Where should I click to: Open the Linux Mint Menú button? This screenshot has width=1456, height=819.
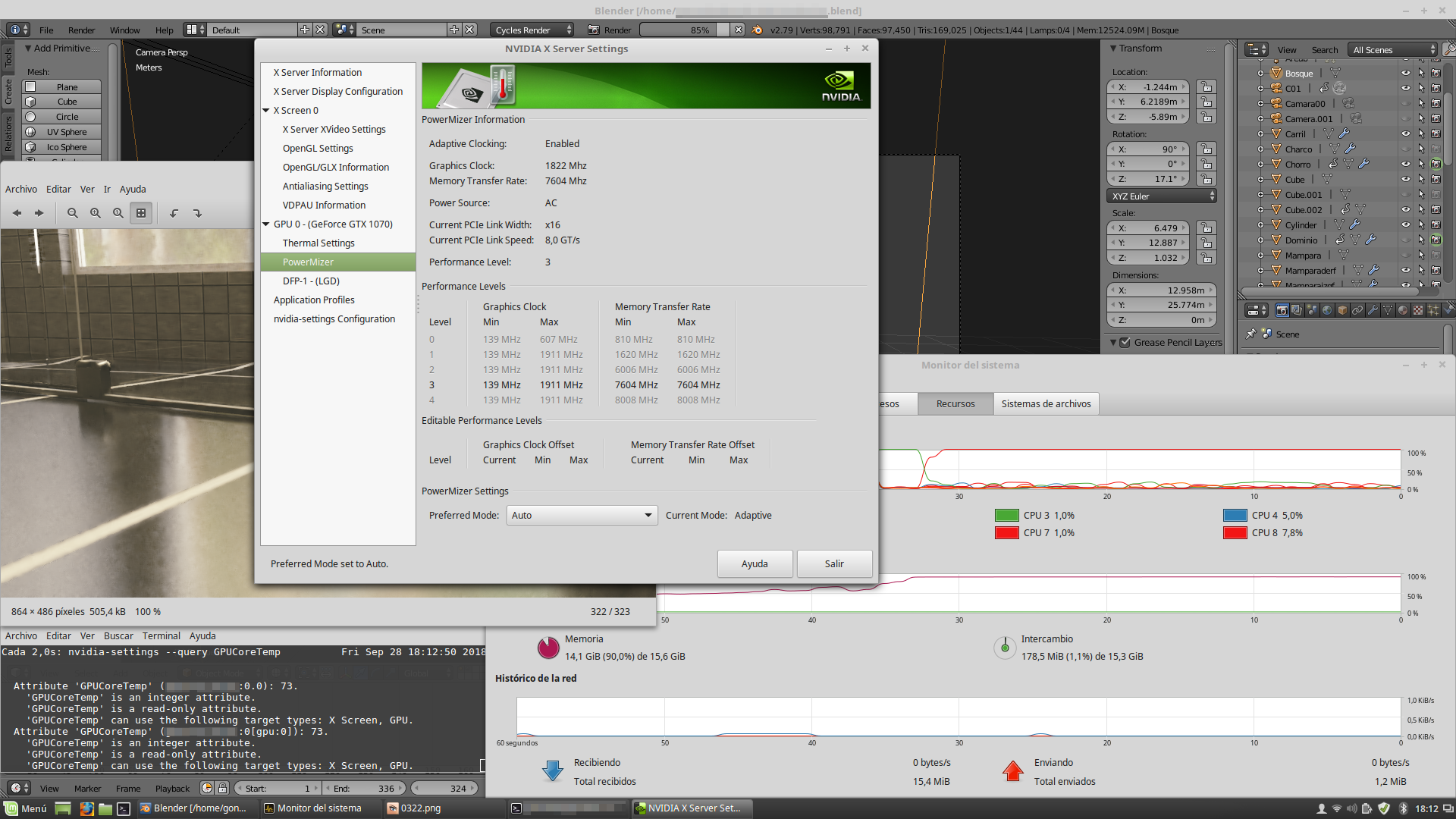point(27,808)
